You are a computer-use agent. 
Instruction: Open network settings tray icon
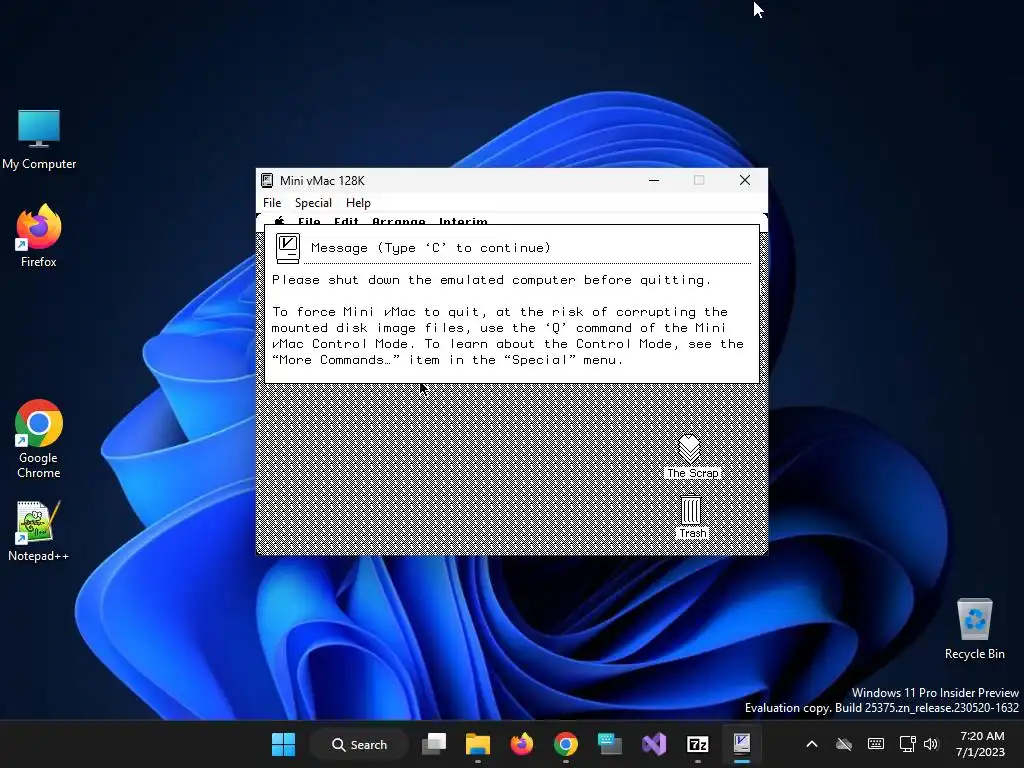(x=907, y=744)
